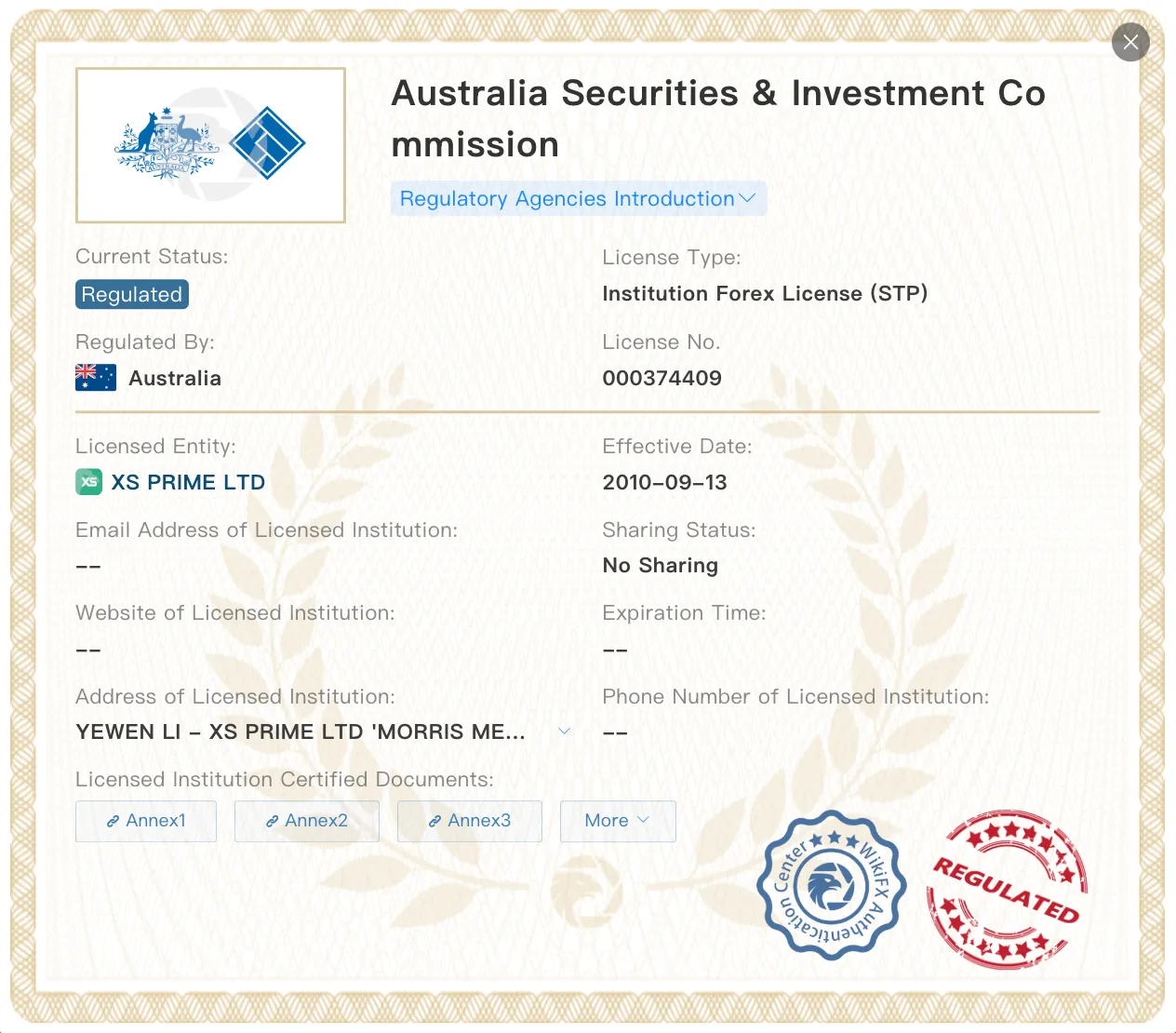Close the license certificate popup
This screenshot has height=1033, width=1176.
[x=1130, y=42]
